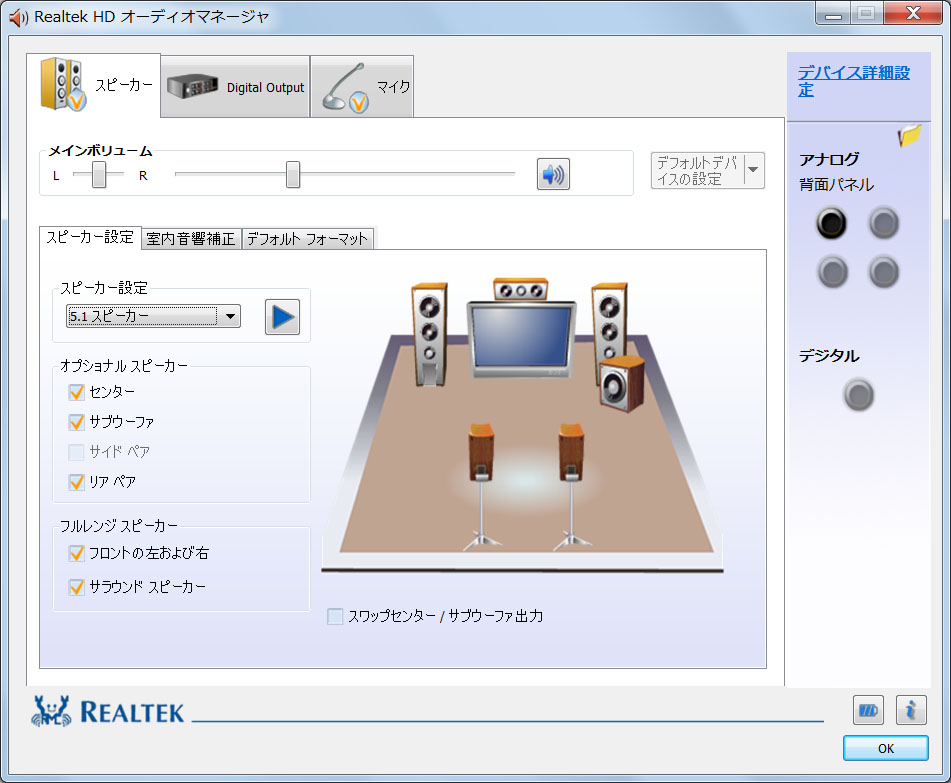Close the Realtek audio manager window
951x783 pixels.
click(x=913, y=13)
